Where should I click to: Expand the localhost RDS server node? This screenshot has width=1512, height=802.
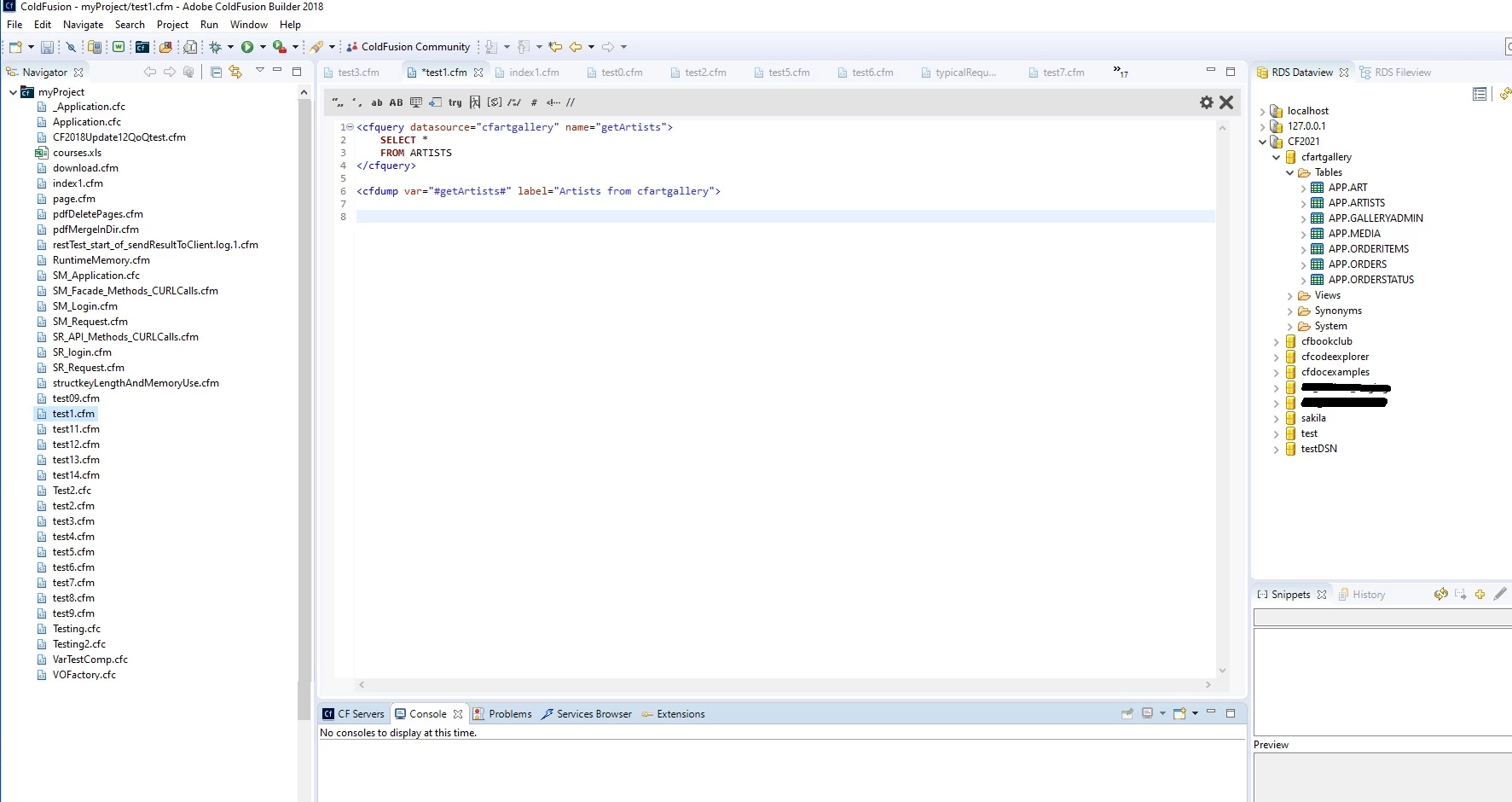[1263, 112]
